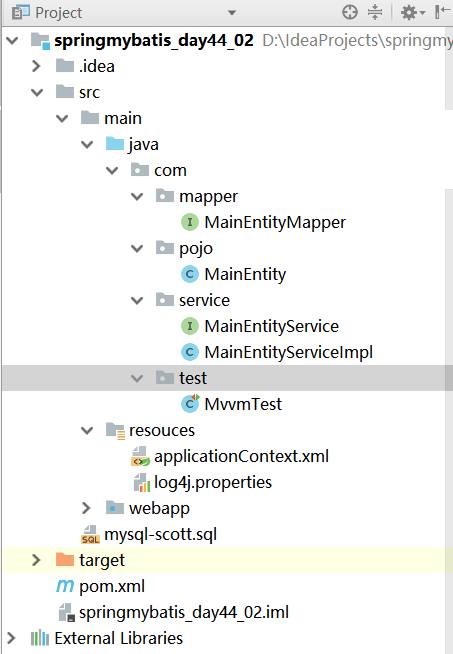This screenshot has width=453, height=654.
Task: Click the applicationContext.xml Spring config icon
Action: click(x=140, y=456)
